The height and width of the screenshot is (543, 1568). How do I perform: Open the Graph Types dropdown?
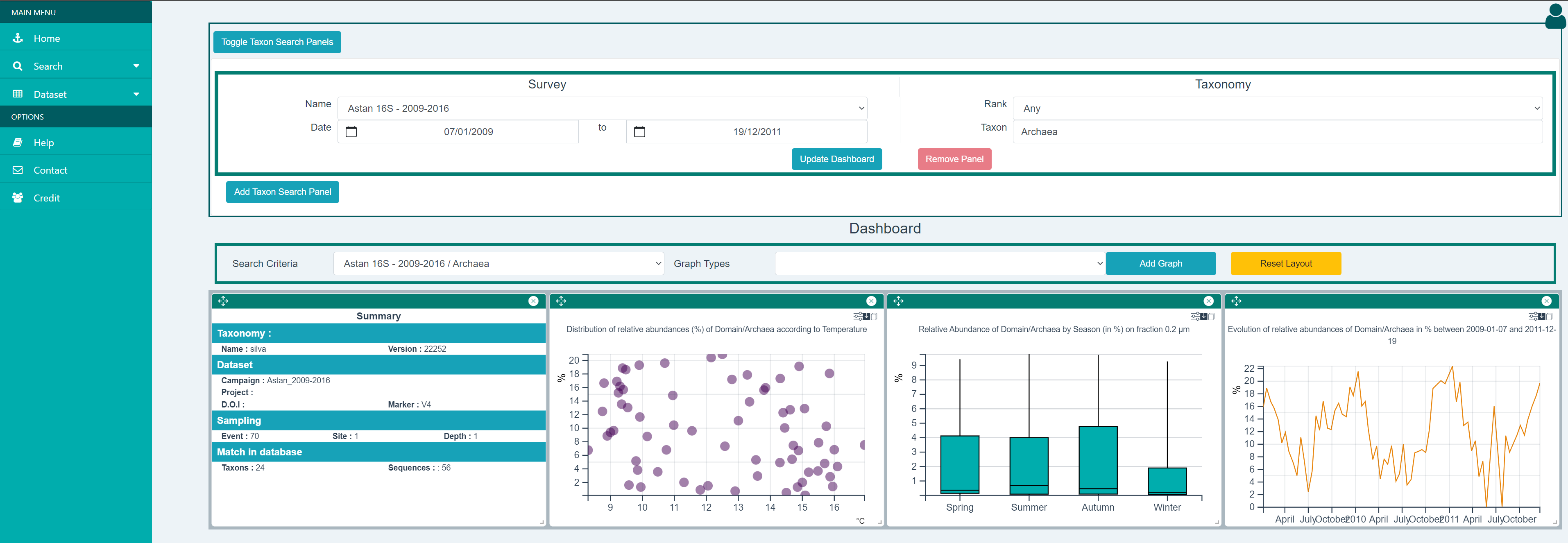939,264
